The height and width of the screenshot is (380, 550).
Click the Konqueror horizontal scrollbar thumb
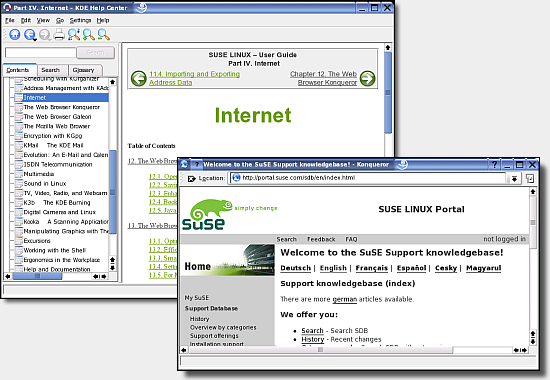click(x=320, y=350)
